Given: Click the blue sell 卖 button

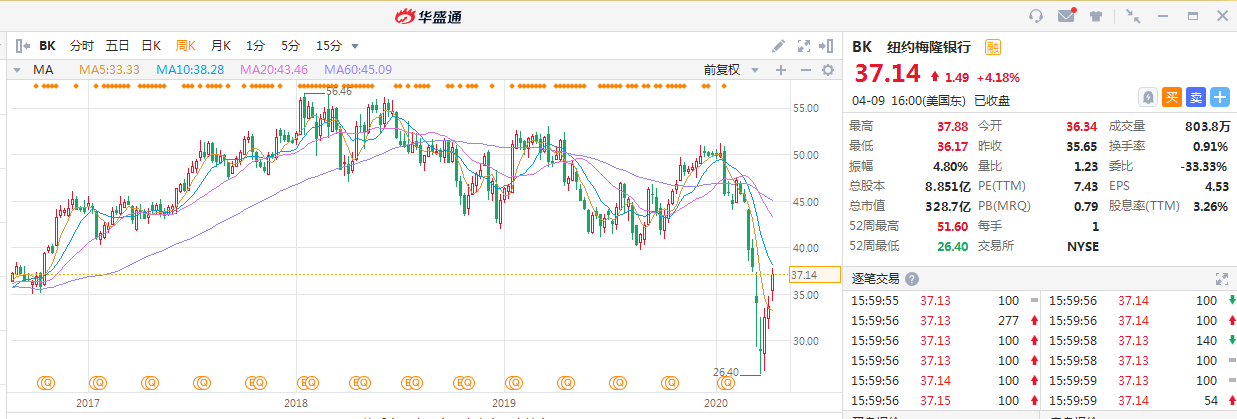Looking at the screenshot, I should coord(1196,97).
